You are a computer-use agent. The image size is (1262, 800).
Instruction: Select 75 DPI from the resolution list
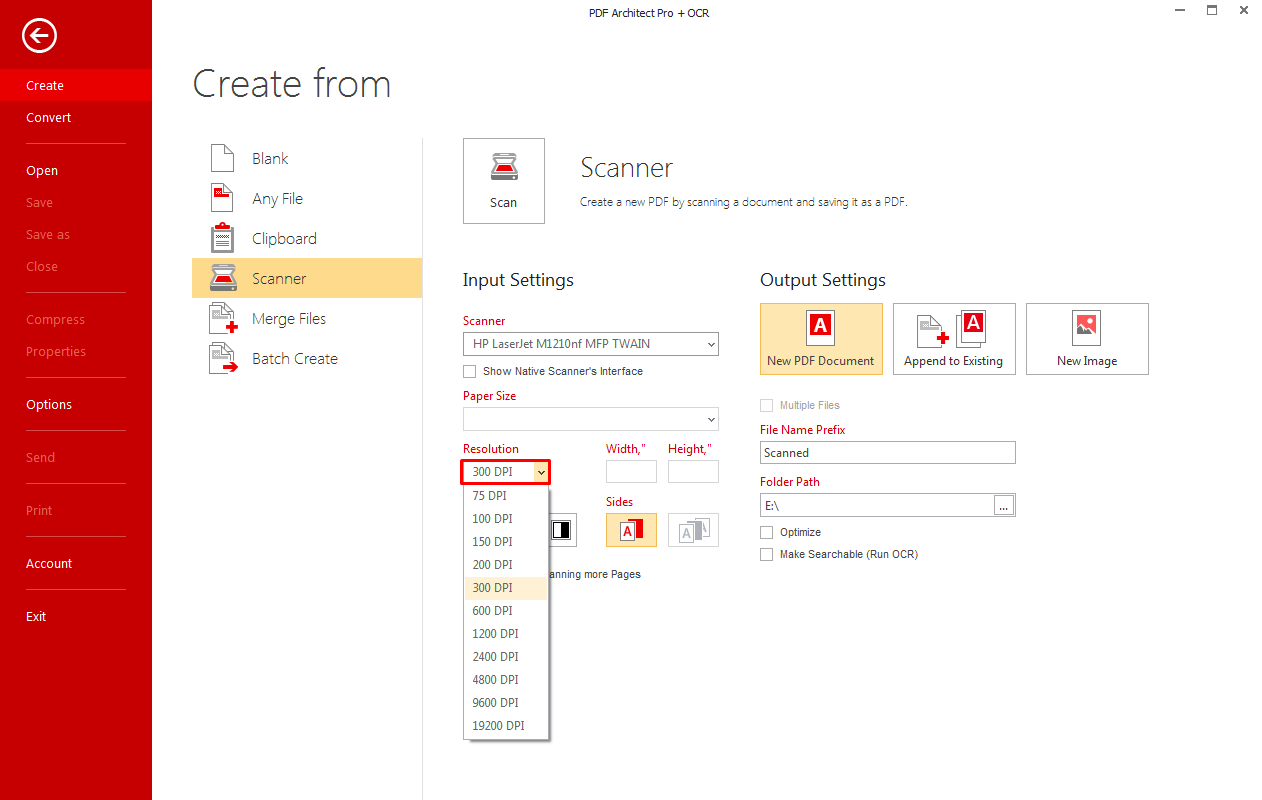pos(506,496)
